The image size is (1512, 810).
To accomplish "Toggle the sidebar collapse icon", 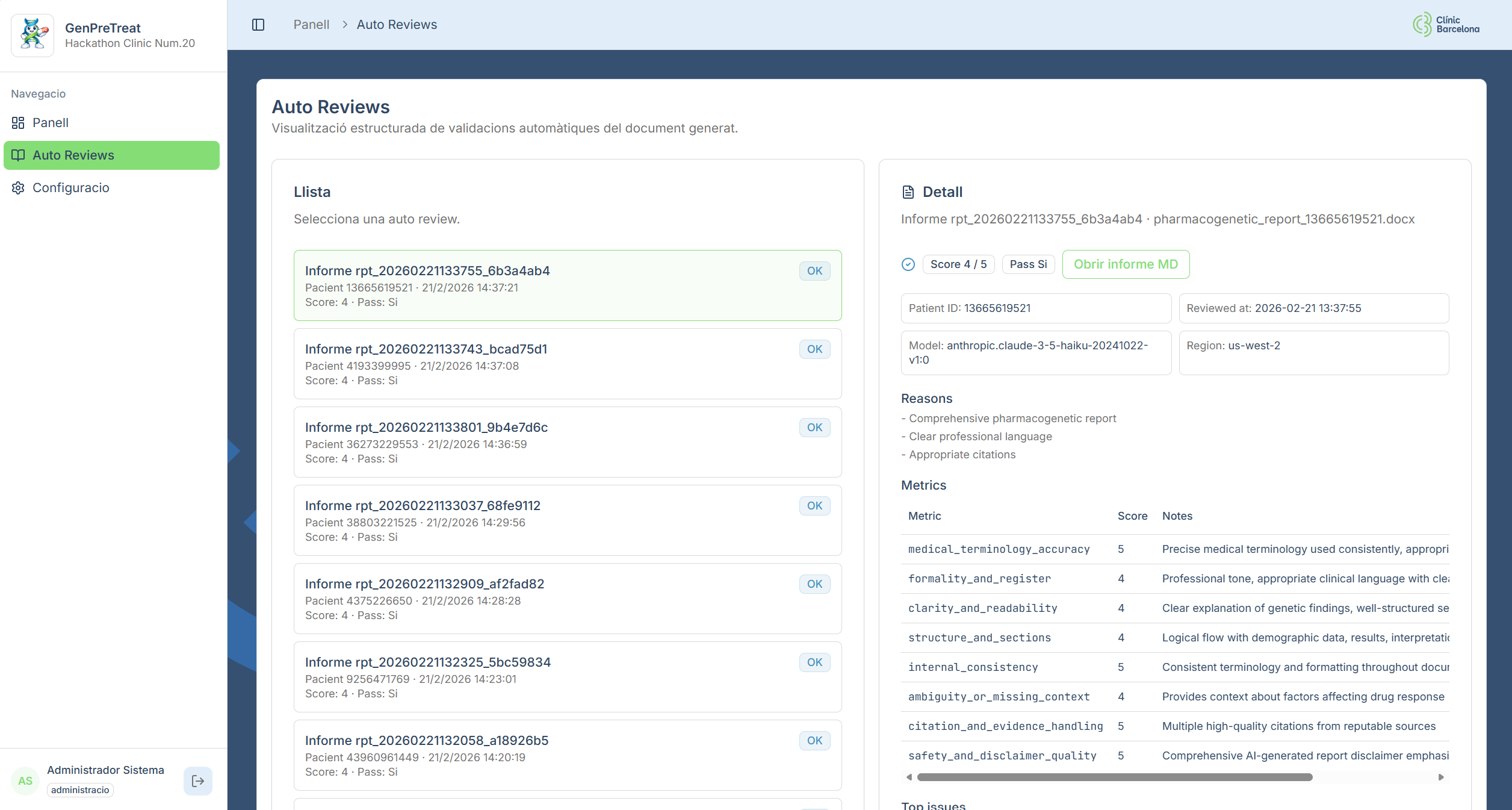I will [x=258, y=25].
